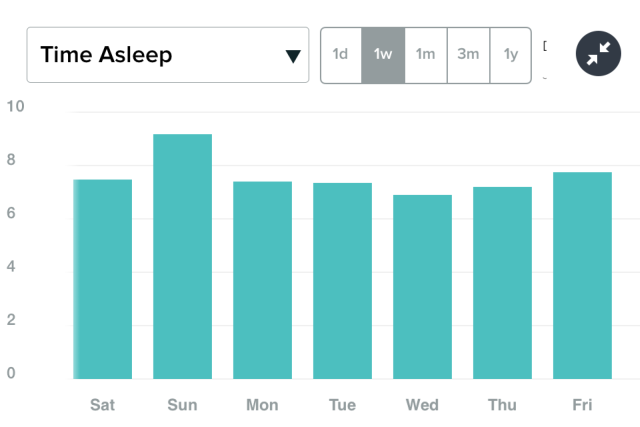
Task: Click the Saturday sleep bar
Action: pos(103,279)
